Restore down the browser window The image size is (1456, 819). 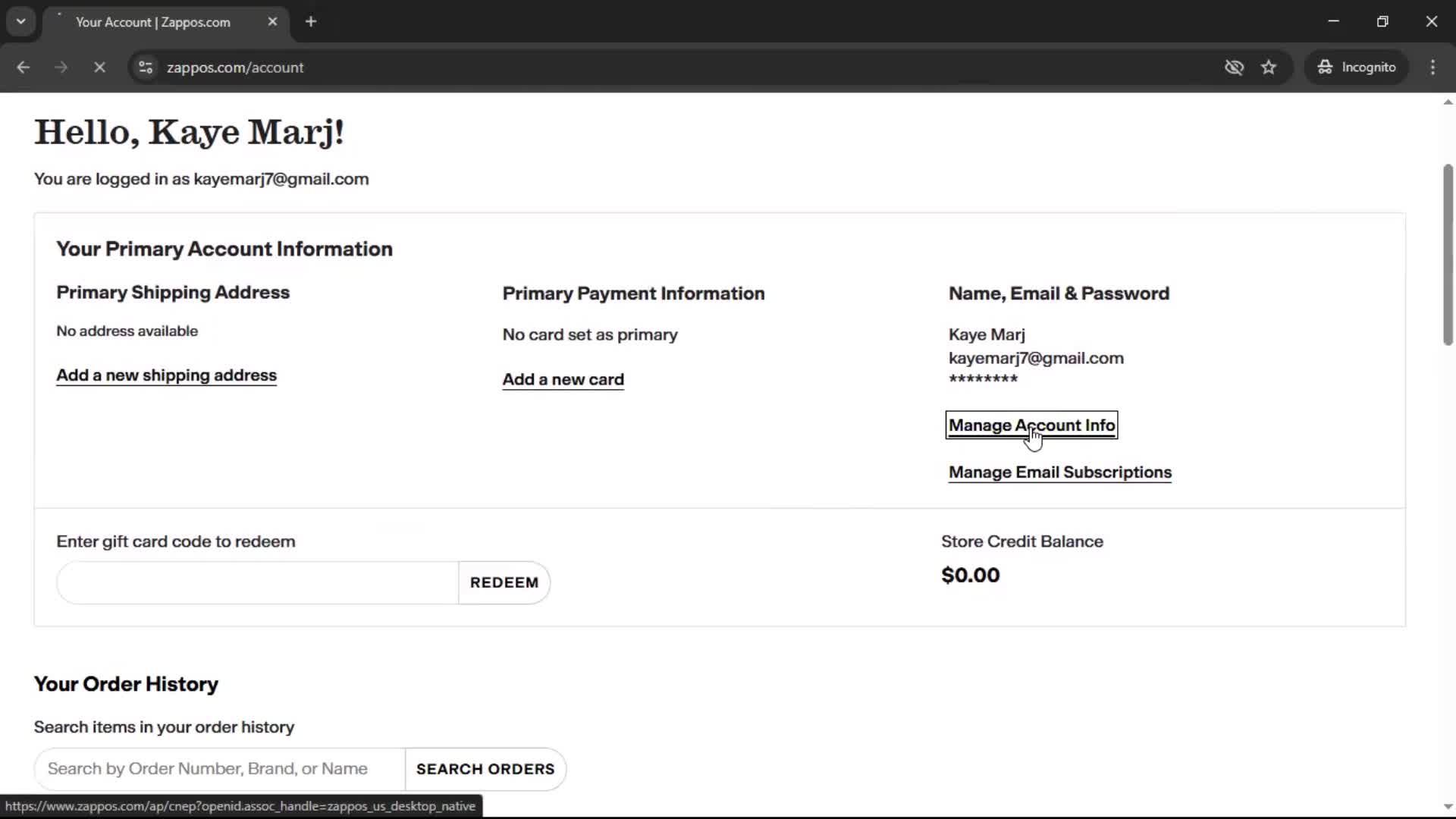pos(1382,22)
